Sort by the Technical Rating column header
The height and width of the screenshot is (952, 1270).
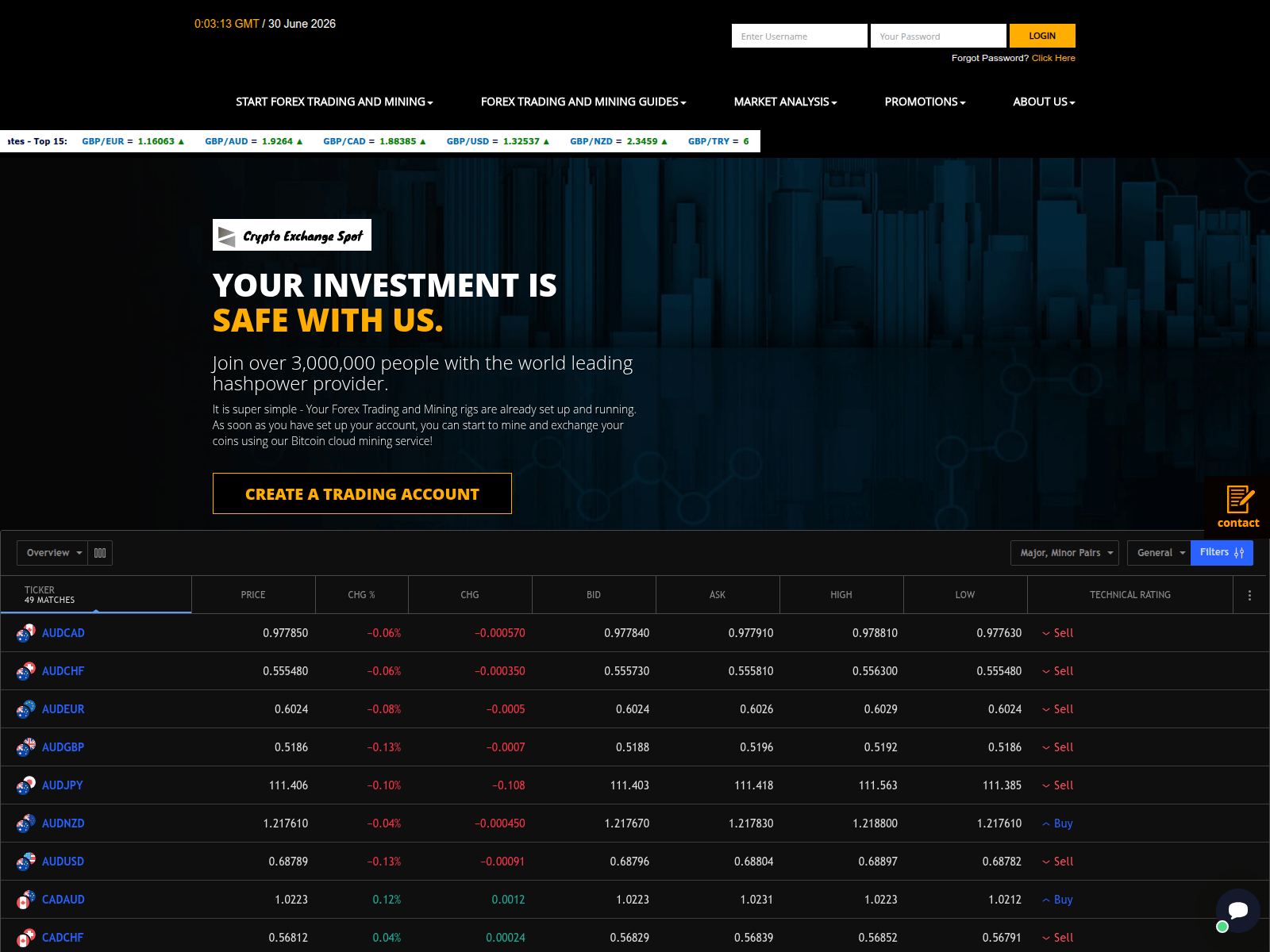point(1130,595)
